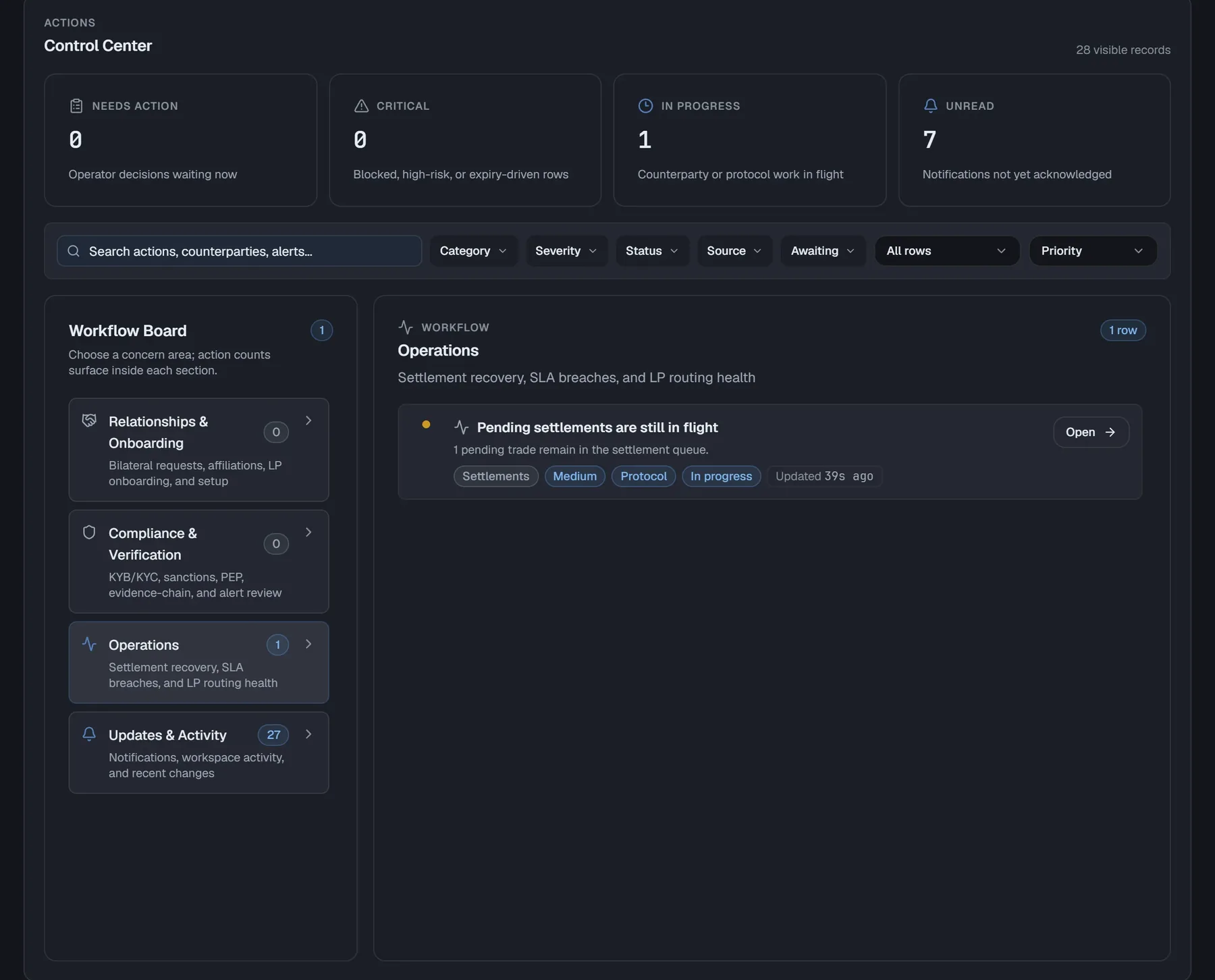Viewport: 1215px width, 980px height.
Task: Click the bell icon for Updates & Activity
Action: [x=89, y=734]
